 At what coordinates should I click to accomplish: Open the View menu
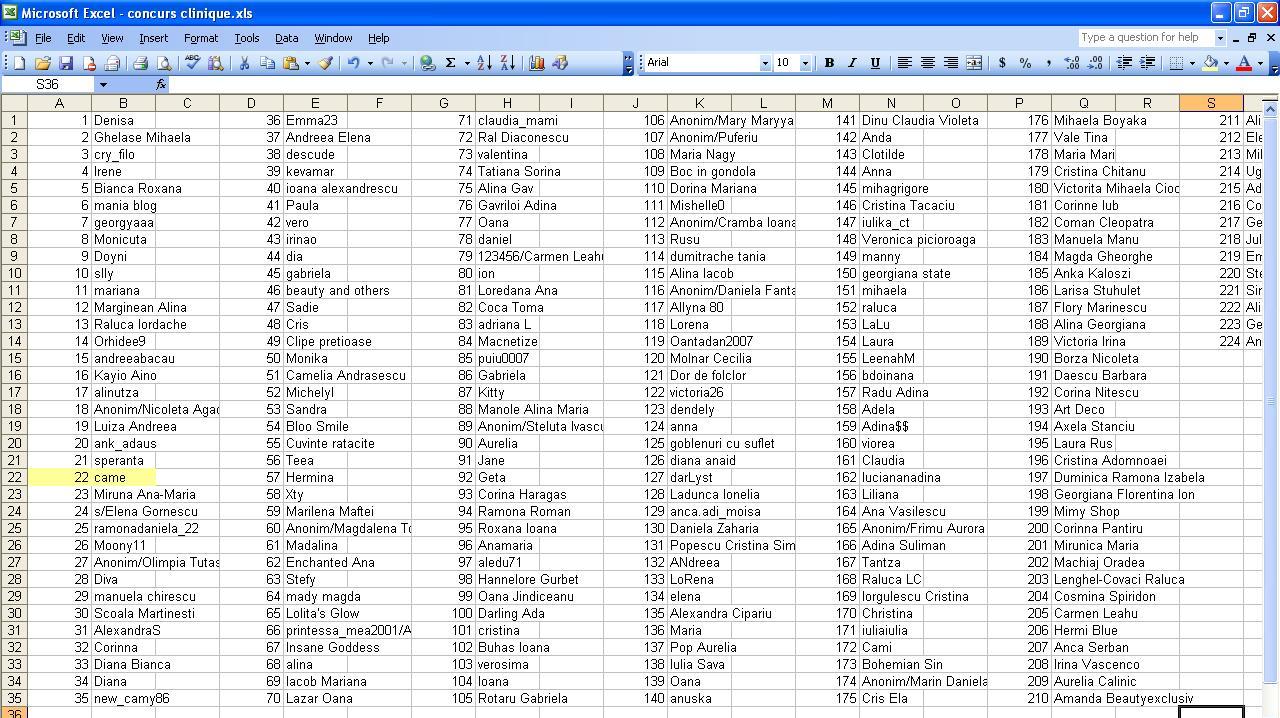click(x=112, y=38)
